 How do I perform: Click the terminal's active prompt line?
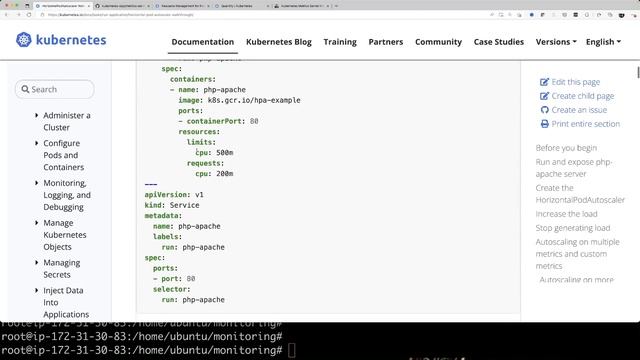[148, 350]
